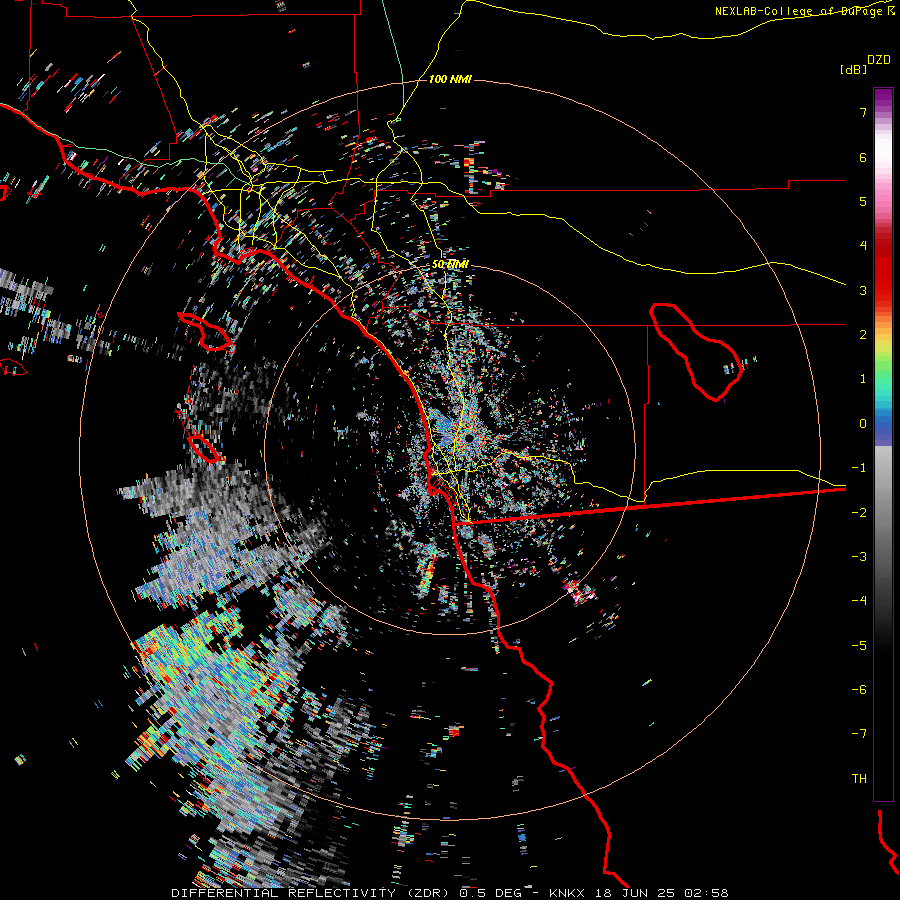
Task: Click the -4 dB value on color scale
Action: point(859,601)
